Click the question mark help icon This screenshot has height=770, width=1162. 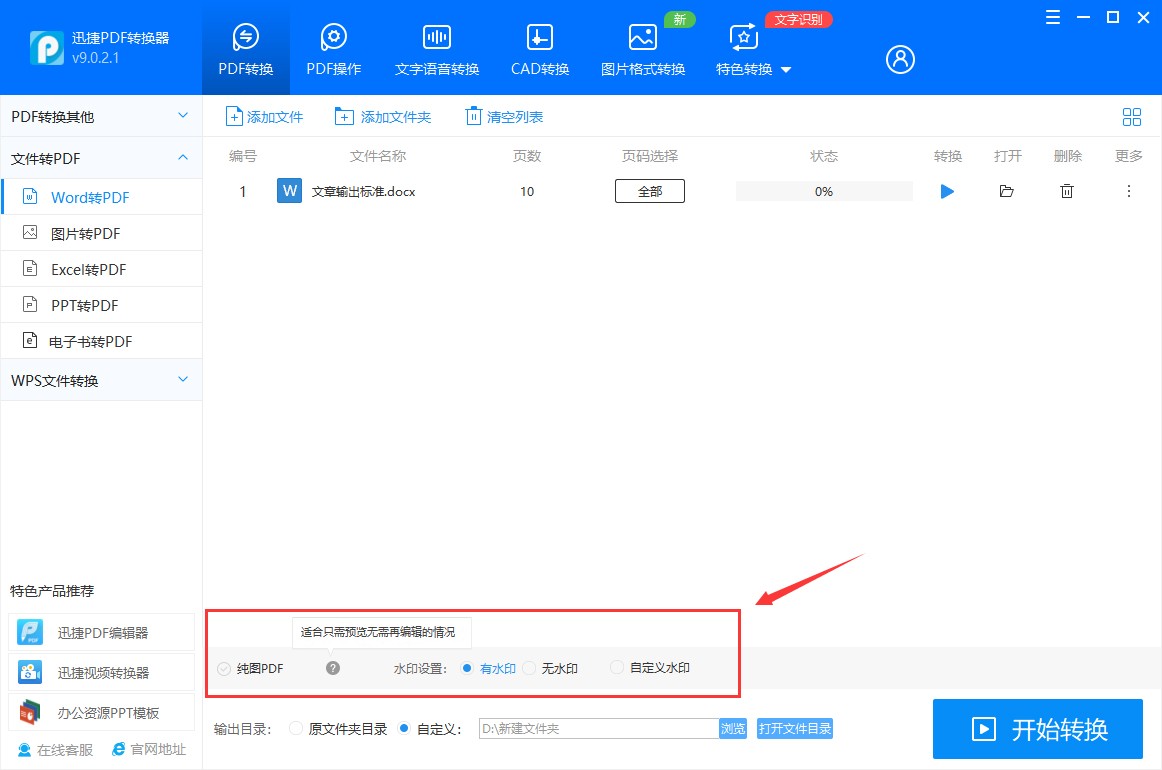click(333, 668)
